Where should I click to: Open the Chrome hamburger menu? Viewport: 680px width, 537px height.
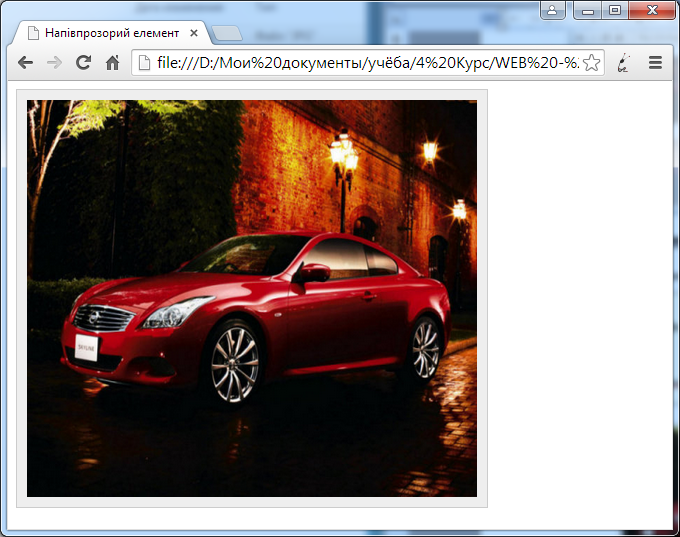(656, 62)
